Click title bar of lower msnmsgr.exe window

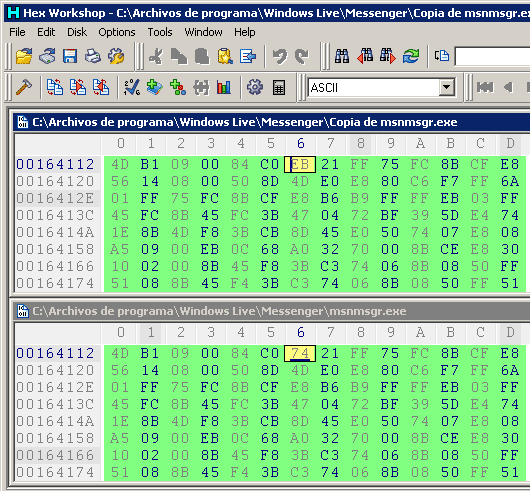tap(271, 311)
